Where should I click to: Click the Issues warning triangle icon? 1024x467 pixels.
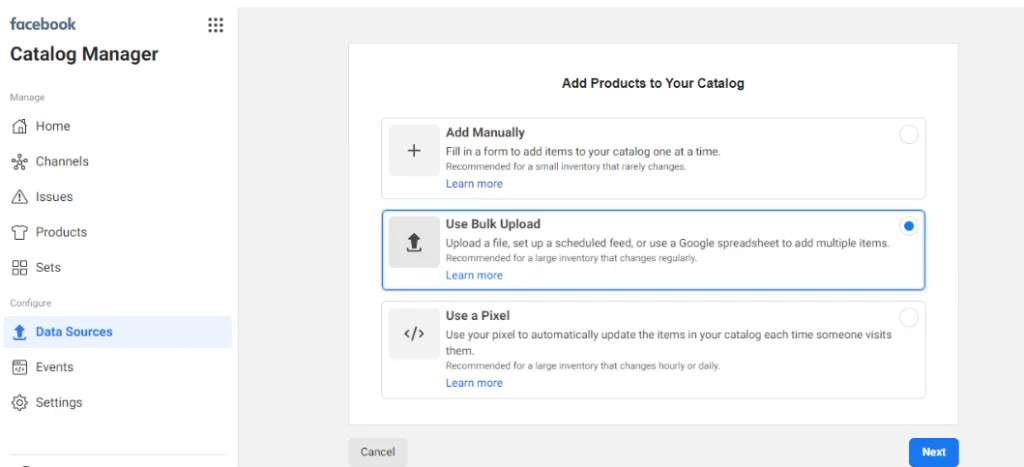point(19,197)
